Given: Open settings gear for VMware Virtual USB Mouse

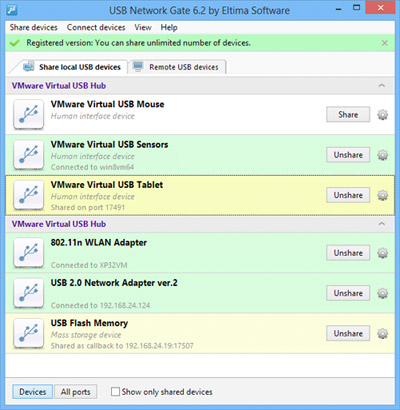Looking at the screenshot, I should 382,115.
